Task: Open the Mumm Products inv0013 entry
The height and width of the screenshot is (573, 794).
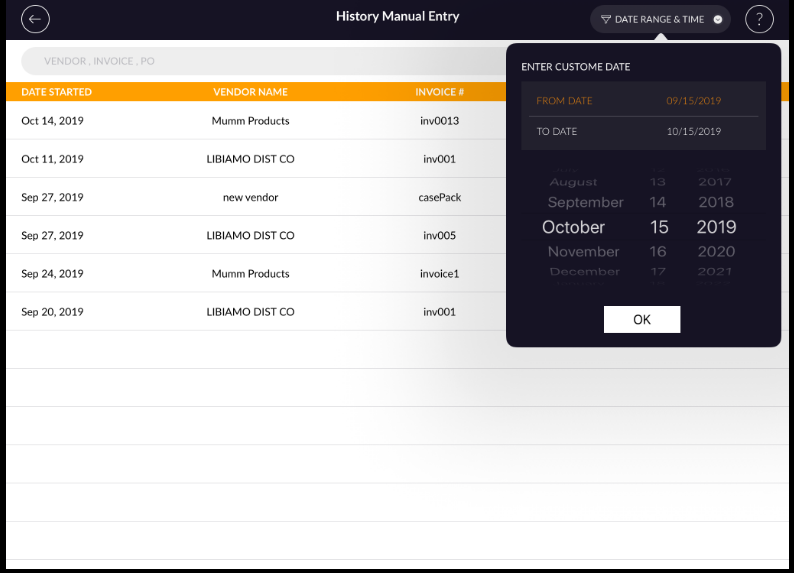Action: [250, 121]
